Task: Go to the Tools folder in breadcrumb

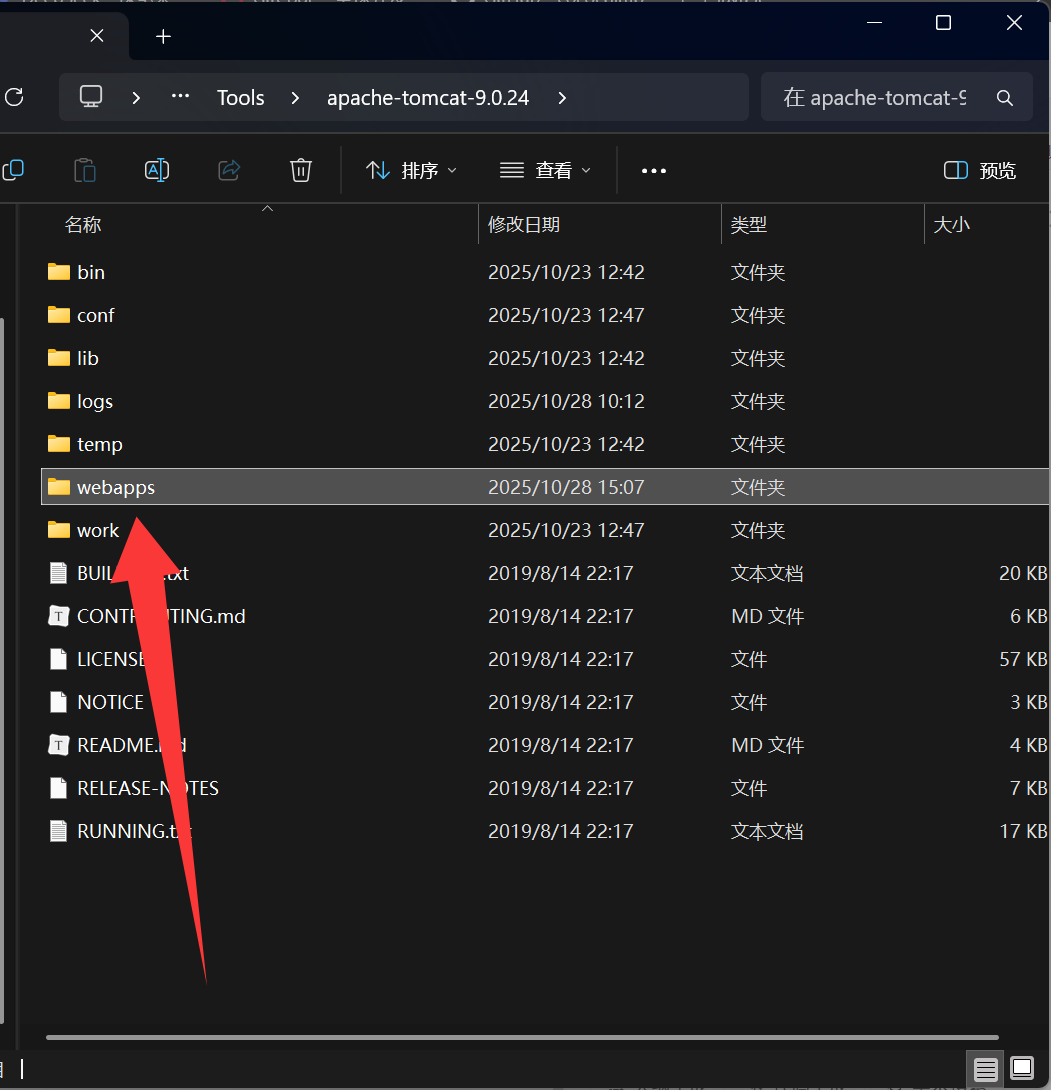Action: coord(241,98)
